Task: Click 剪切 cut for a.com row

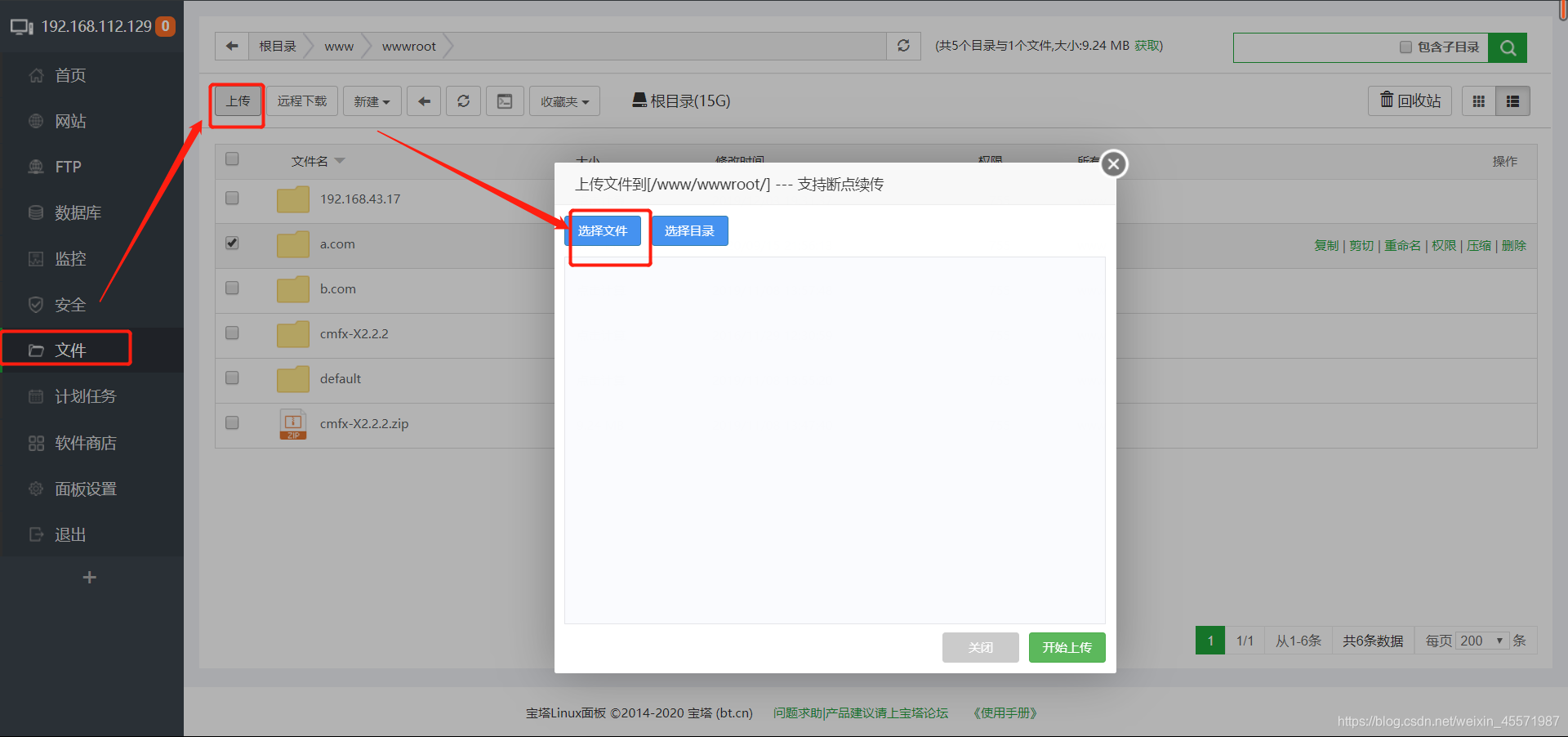Action: tap(1361, 246)
